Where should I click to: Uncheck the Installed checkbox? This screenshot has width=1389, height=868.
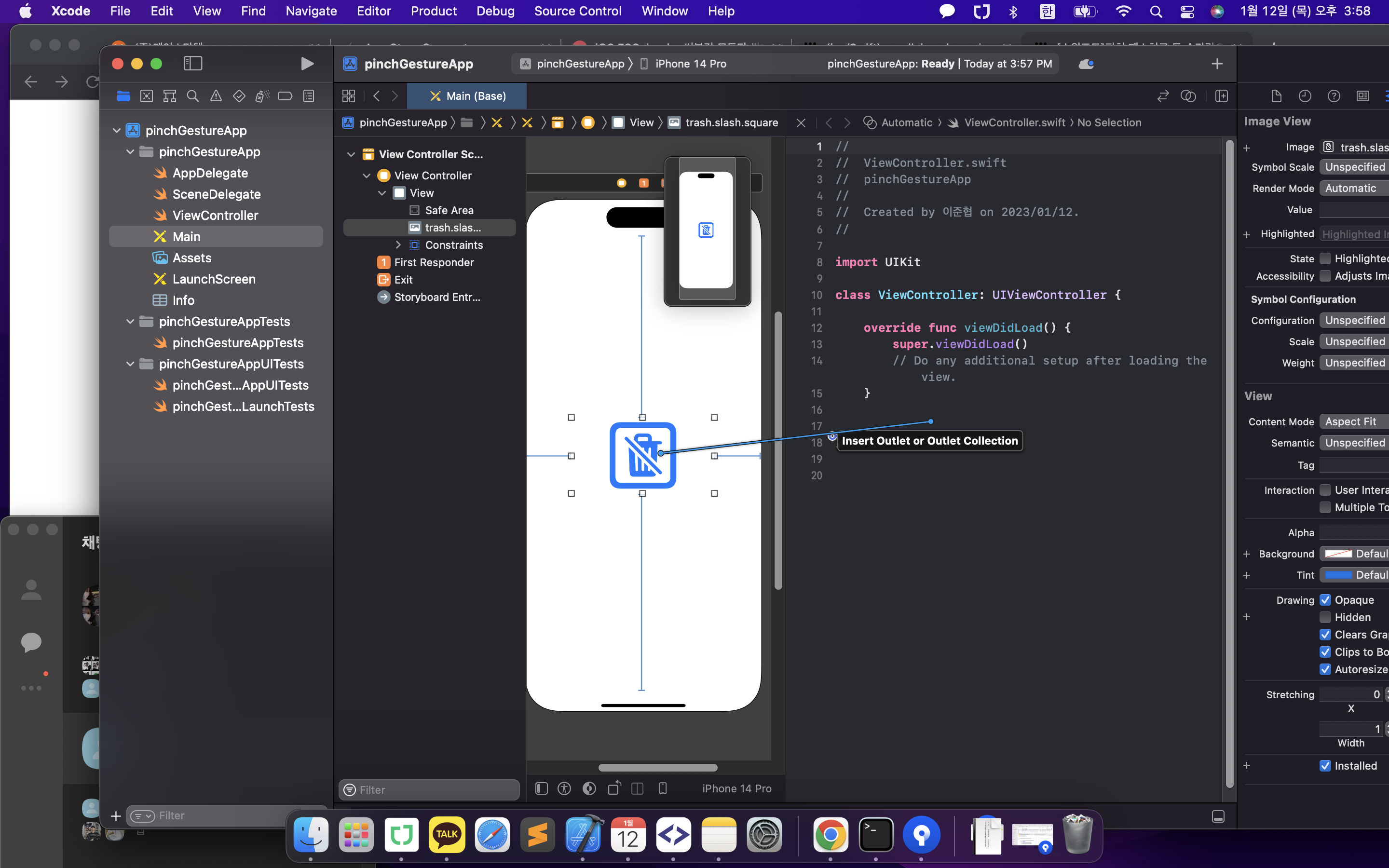[1325, 766]
